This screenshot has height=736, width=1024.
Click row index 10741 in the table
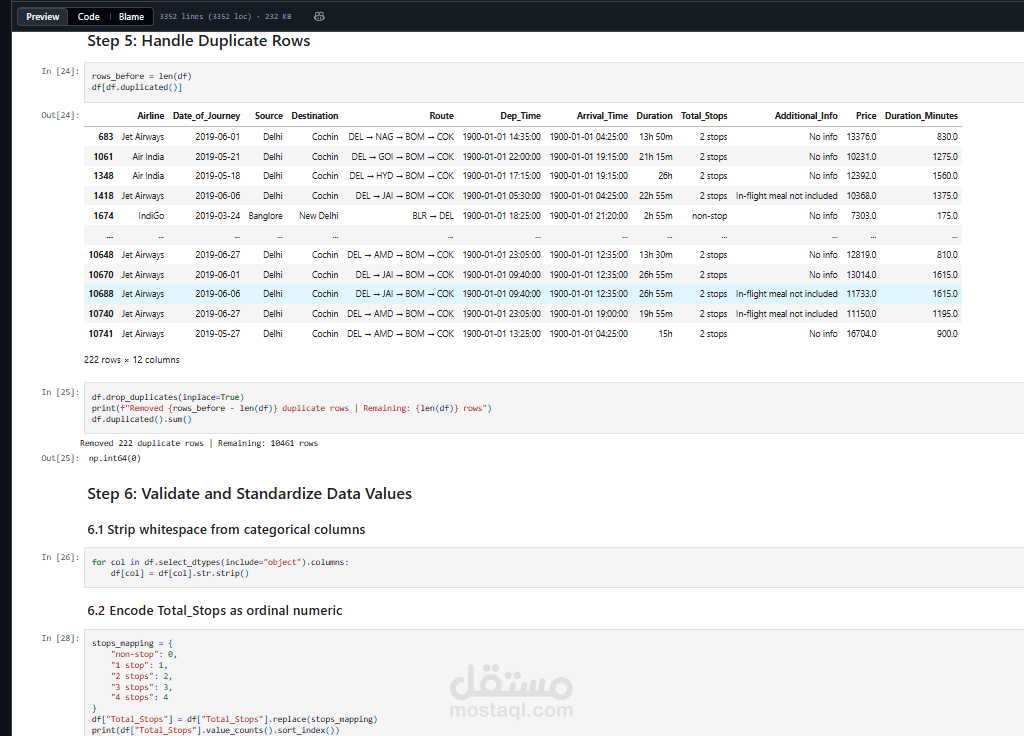coord(101,334)
